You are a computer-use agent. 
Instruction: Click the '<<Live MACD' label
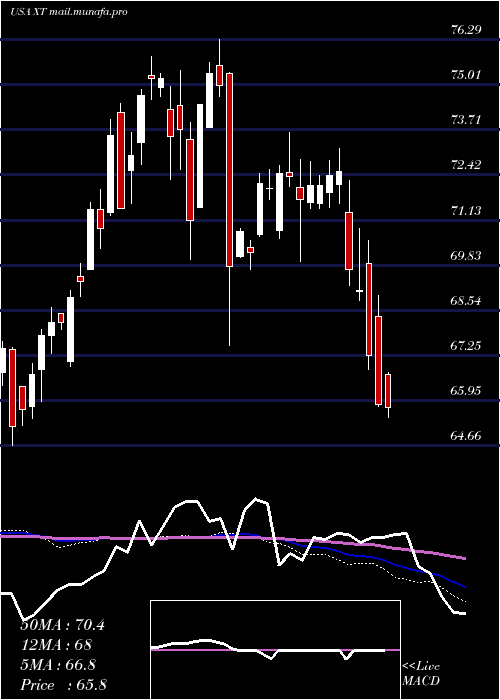421,674
